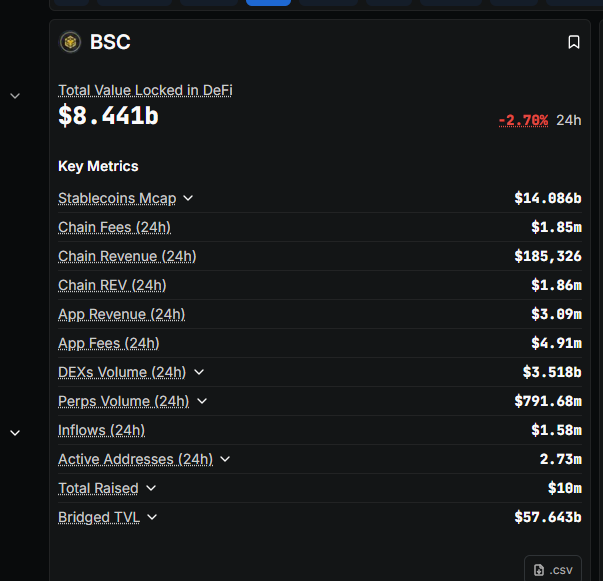Expand the Bridged TVL breakdown
Screen dimensions: 603x581
click(152, 517)
